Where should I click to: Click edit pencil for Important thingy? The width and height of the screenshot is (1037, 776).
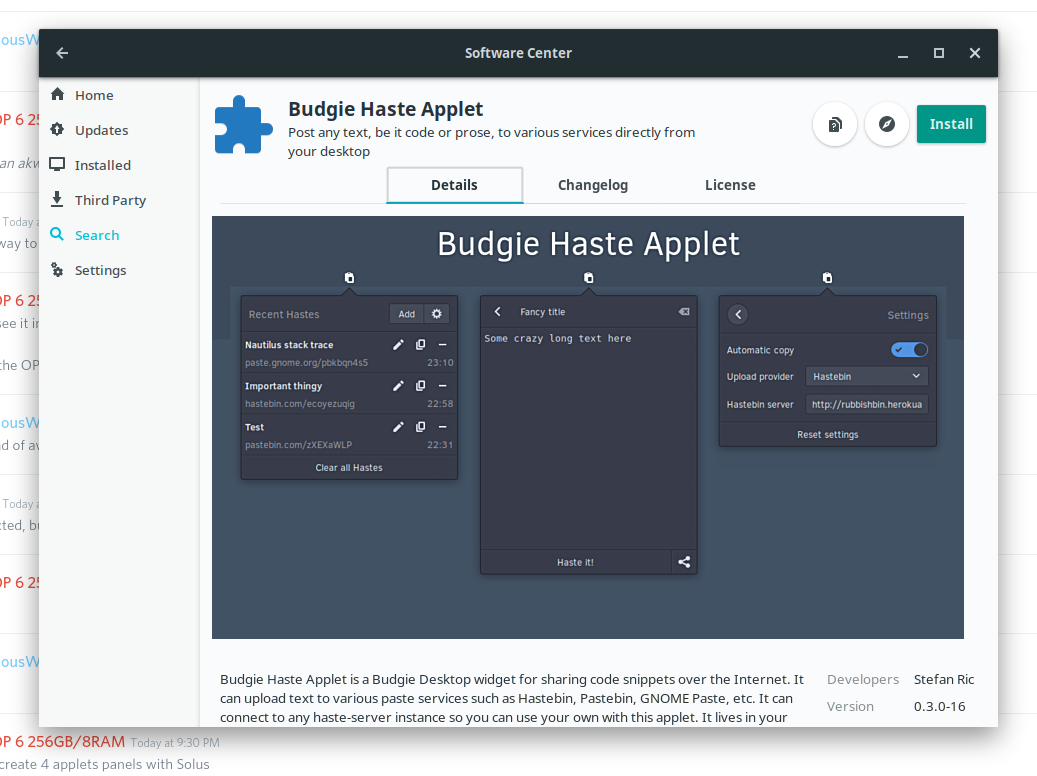click(398, 386)
